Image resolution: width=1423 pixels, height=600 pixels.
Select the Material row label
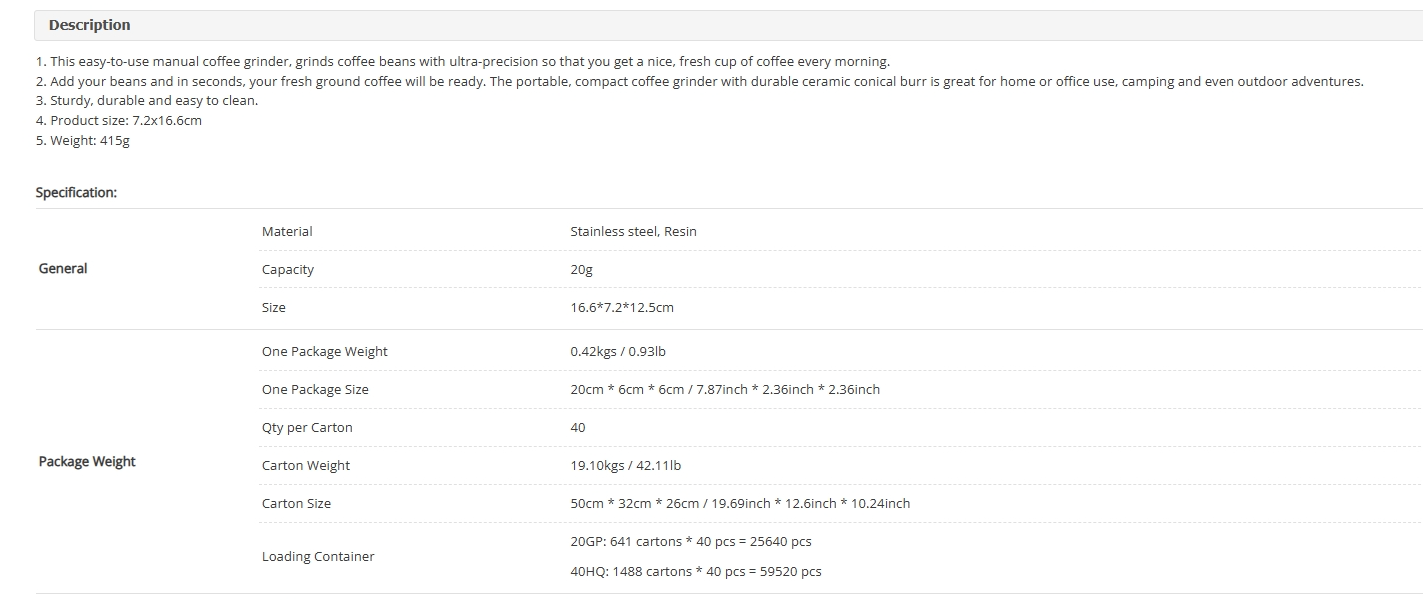287,231
